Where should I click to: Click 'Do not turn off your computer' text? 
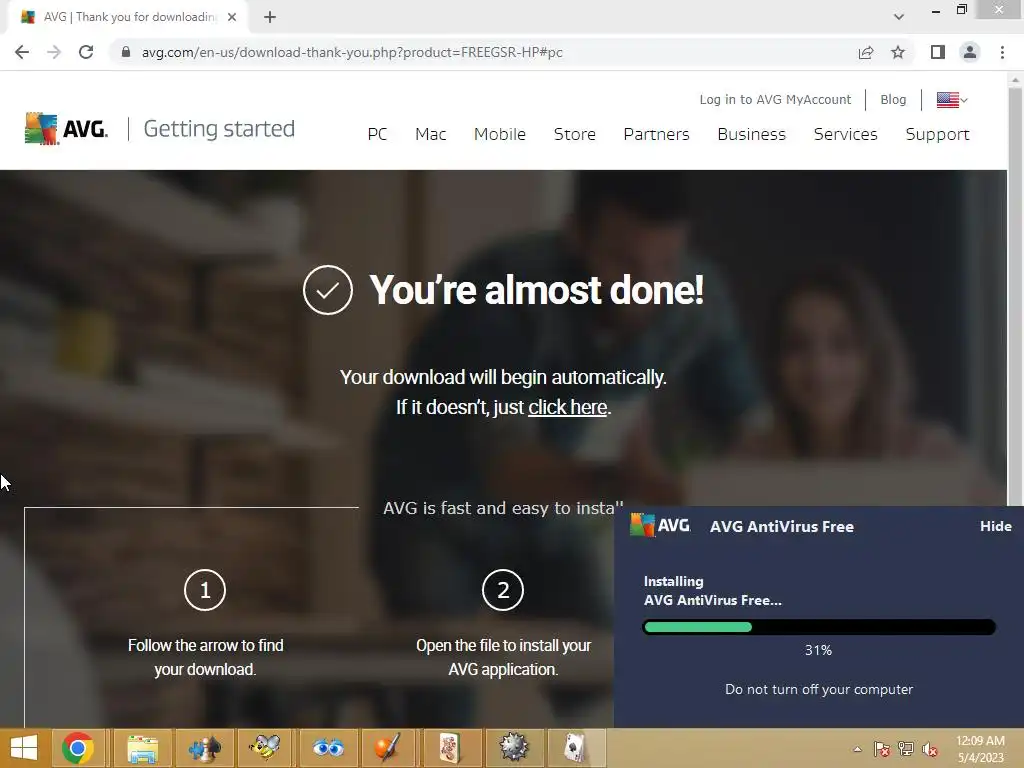tap(819, 689)
